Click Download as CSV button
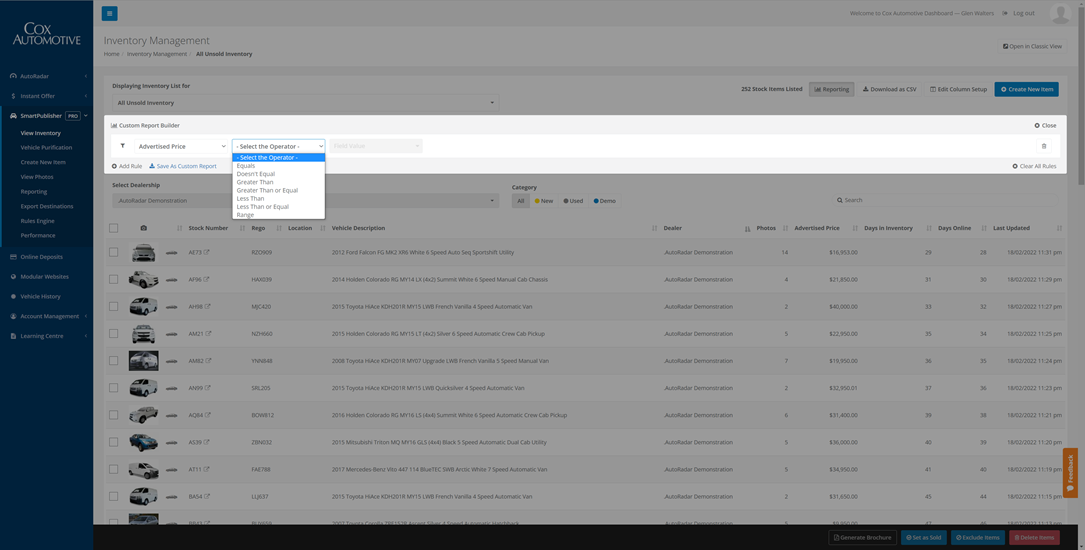The width and height of the screenshot is (1085, 550). [889, 89]
